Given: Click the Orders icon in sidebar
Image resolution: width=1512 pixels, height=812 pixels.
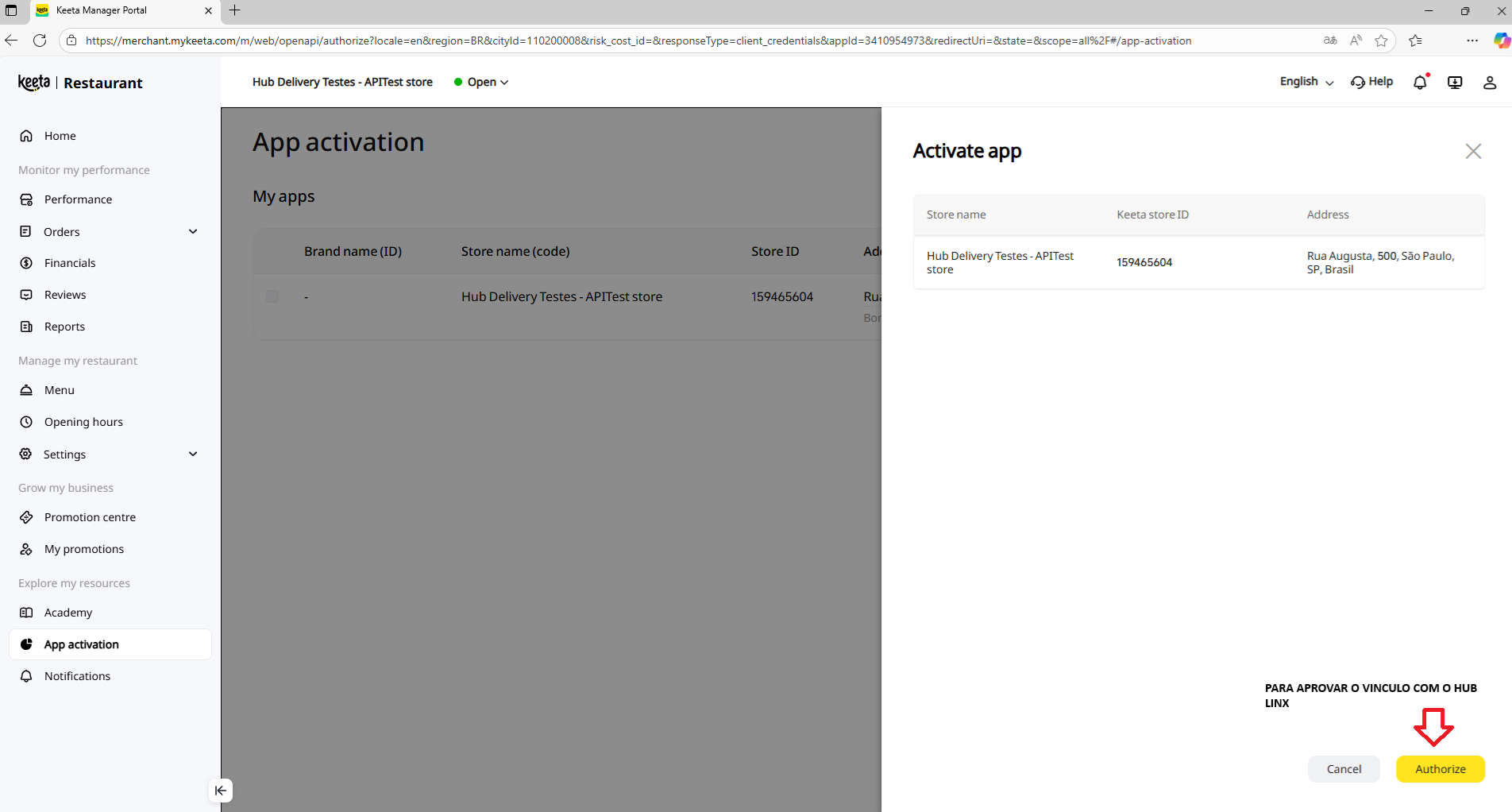Looking at the screenshot, I should pyautogui.click(x=26, y=231).
